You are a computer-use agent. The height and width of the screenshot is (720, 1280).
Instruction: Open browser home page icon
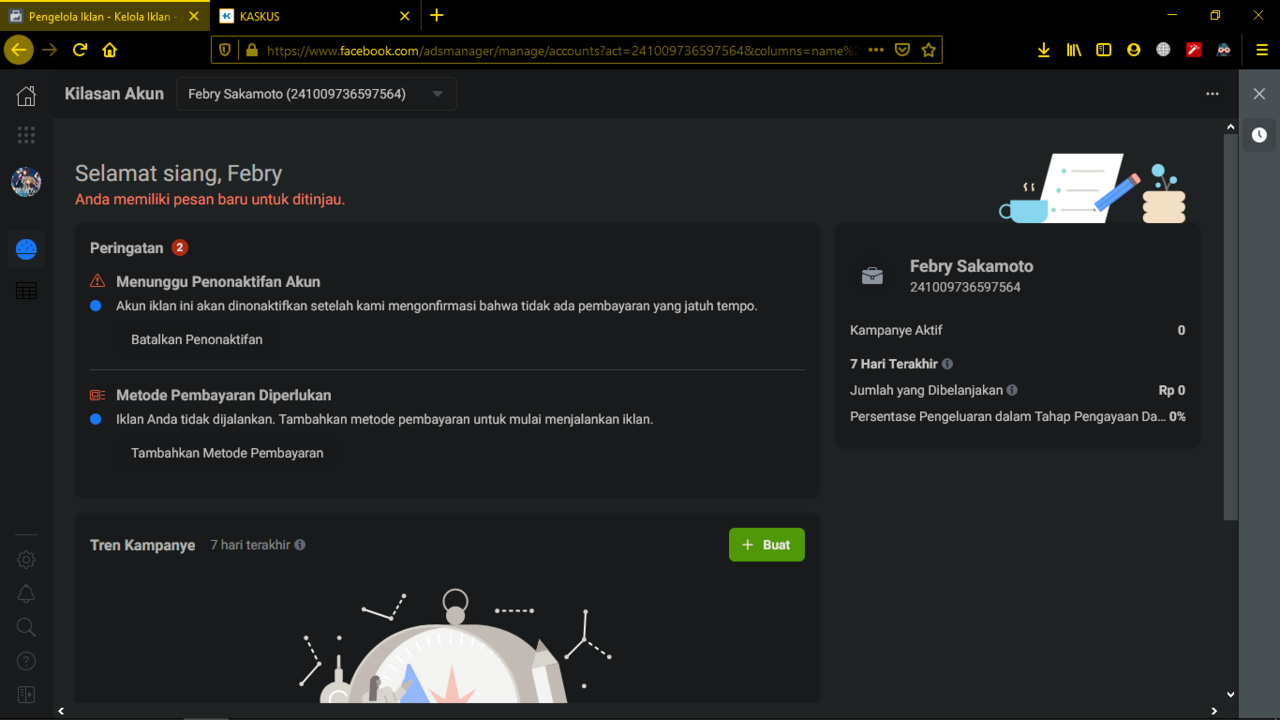click(x=110, y=49)
